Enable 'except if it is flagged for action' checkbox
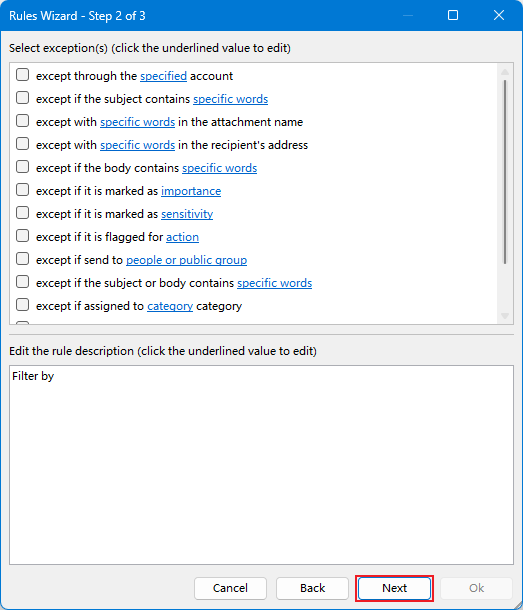523x610 pixels. 23,236
